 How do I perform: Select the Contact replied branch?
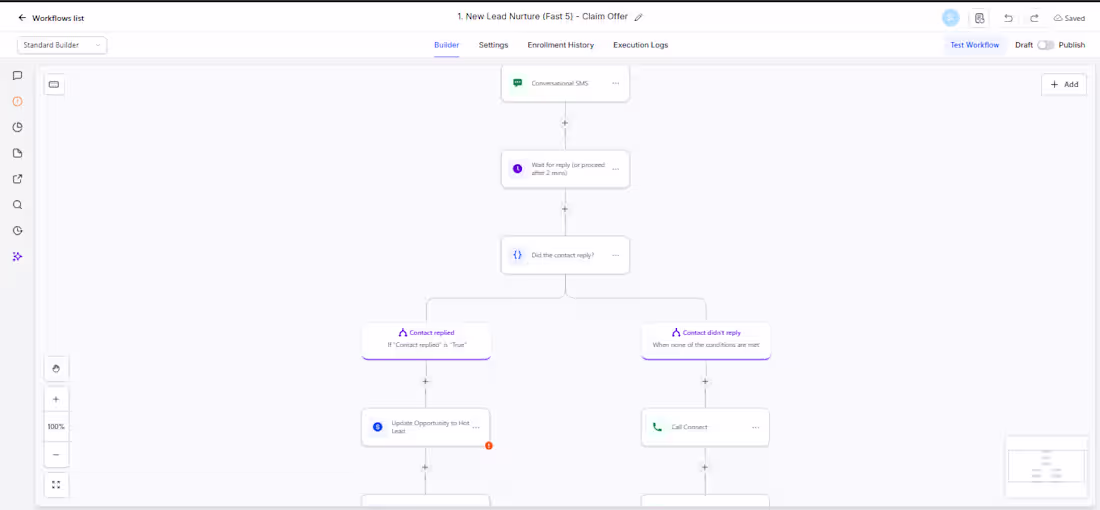[x=426, y=341]
